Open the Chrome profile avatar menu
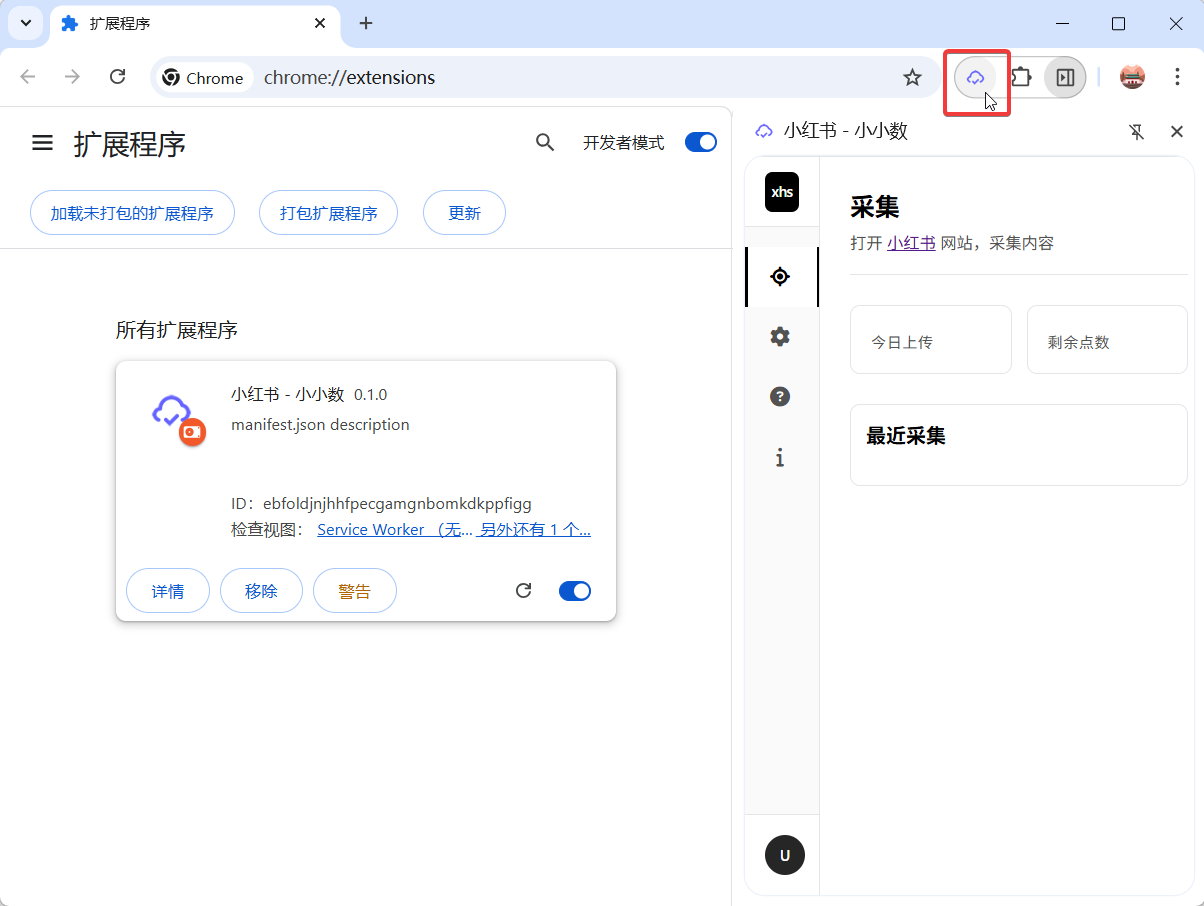This screenshot has width=1204, height=906. point(1131,76)
